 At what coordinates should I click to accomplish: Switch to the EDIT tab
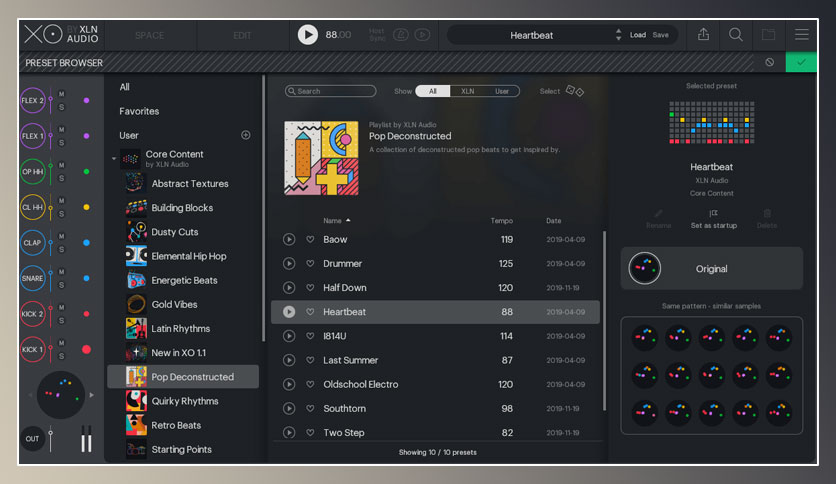[x=242, y=35]
